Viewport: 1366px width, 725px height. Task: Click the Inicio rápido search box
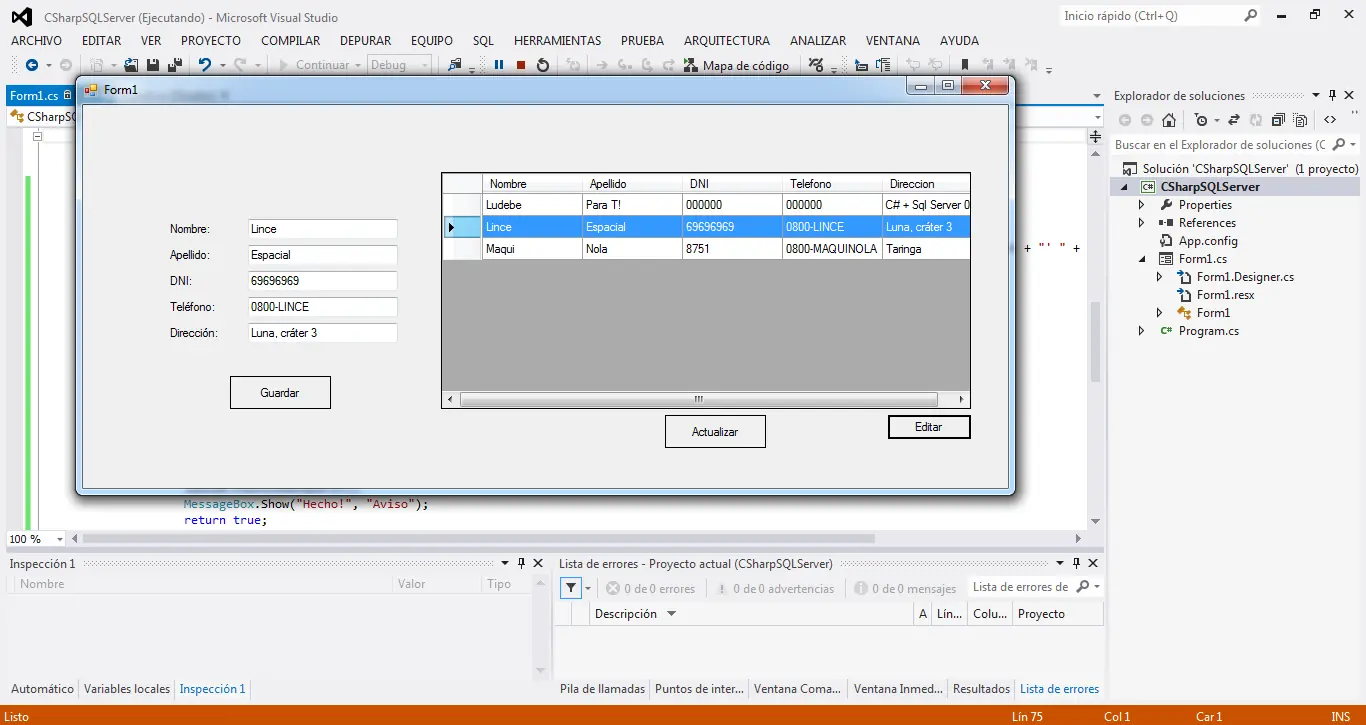coord(1150,16)
